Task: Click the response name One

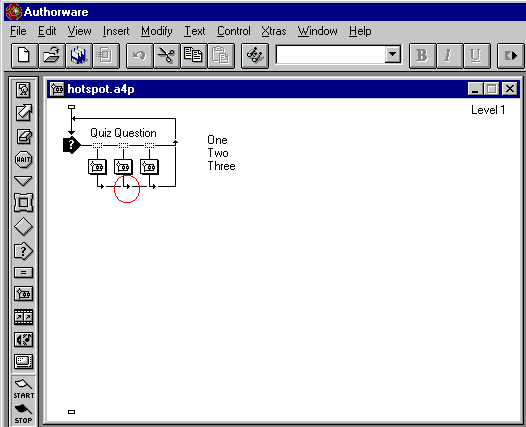Action: pyautogui.click(x=217, y=140)
